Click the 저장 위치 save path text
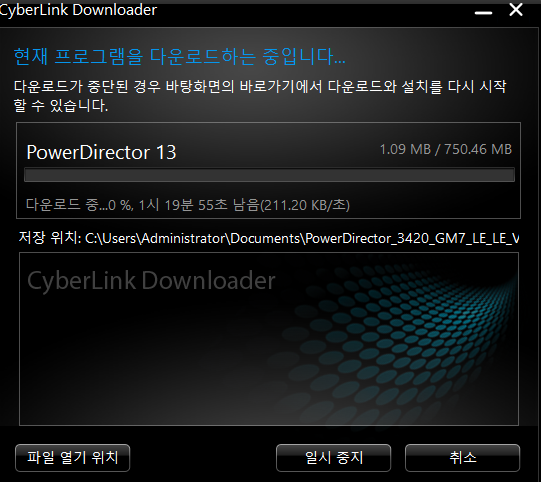Image resolution: width=541 pixels, height=482 pixels. (x=268, y=238)
